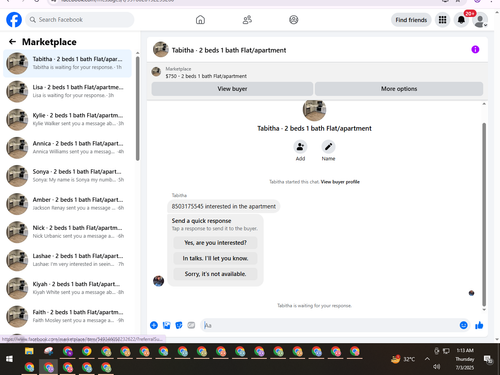
Task: Open the apps grid menu icon
Action: (442, 20)
